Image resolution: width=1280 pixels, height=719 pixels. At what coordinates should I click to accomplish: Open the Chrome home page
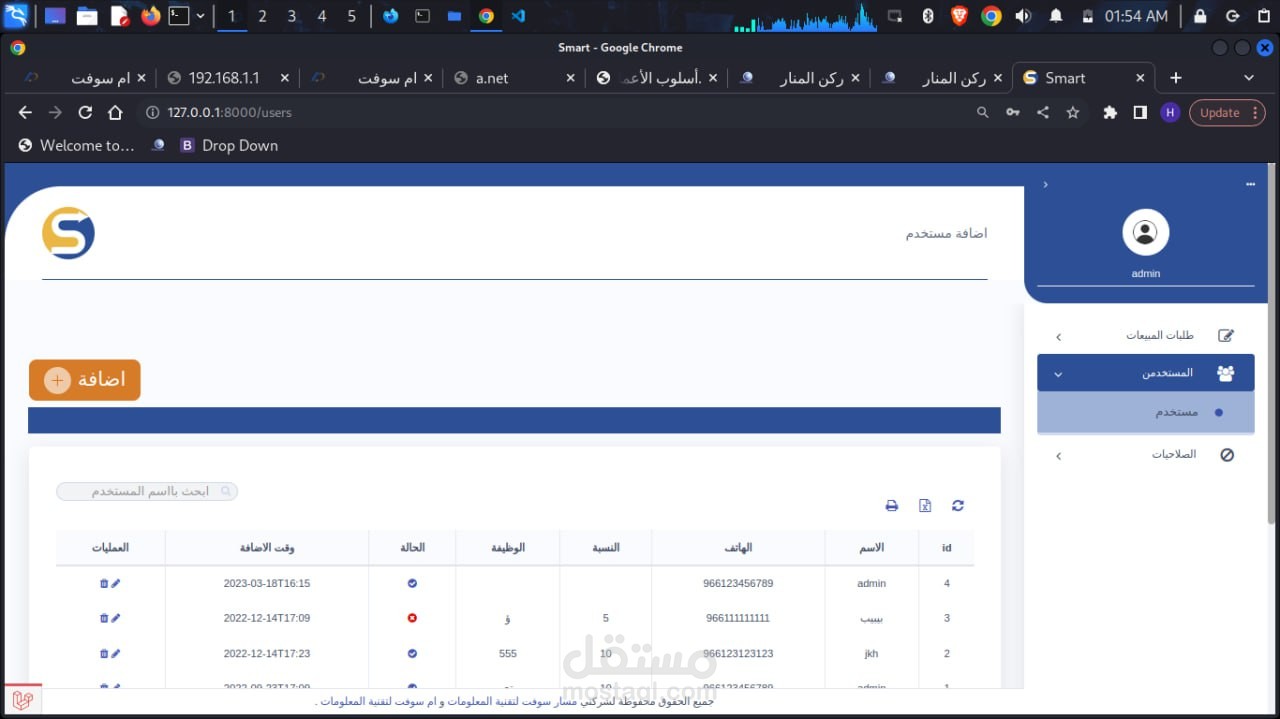115,113
